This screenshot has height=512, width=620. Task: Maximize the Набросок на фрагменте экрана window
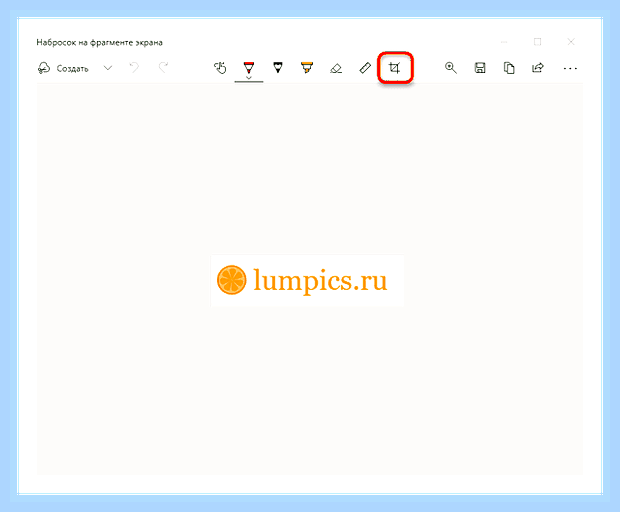(537, 42)
